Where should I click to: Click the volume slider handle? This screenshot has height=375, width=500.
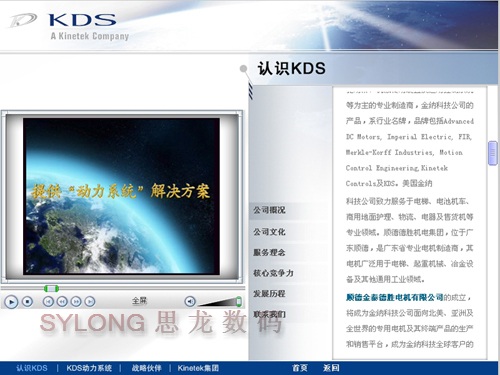(239, 301)
